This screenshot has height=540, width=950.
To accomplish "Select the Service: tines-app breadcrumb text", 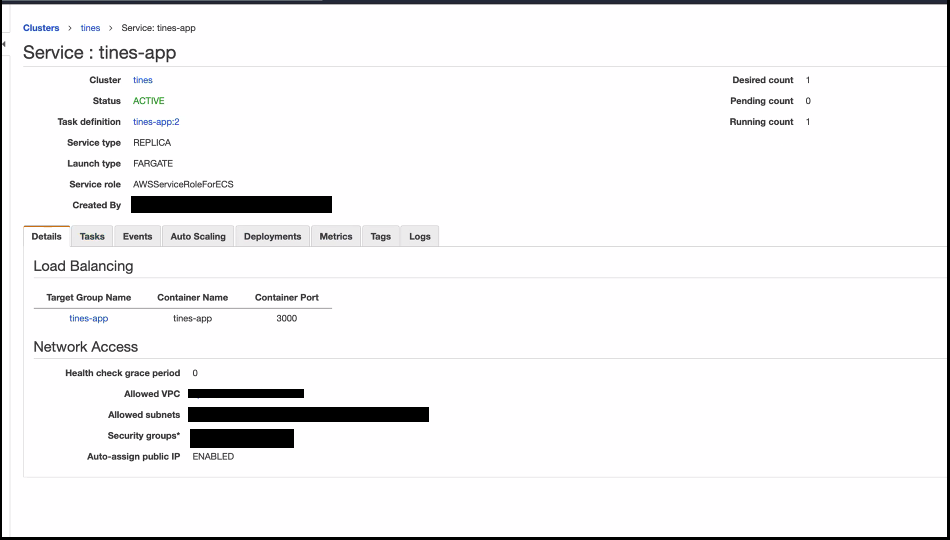I will pos(159,28).
